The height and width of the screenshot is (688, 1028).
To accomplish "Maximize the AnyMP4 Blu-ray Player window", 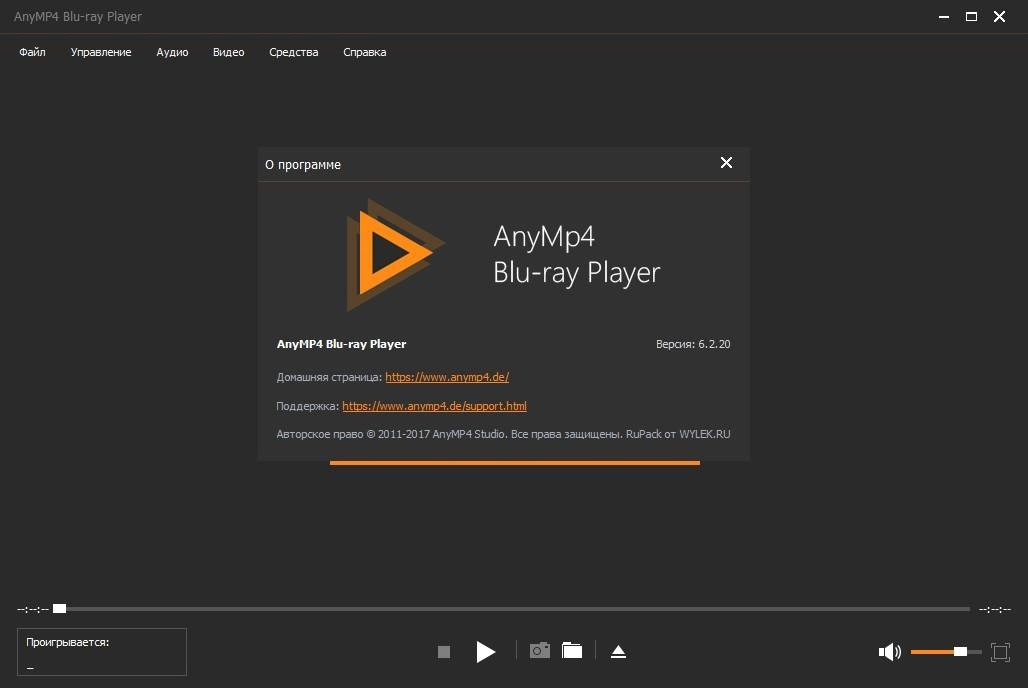I will click(972, 17).
